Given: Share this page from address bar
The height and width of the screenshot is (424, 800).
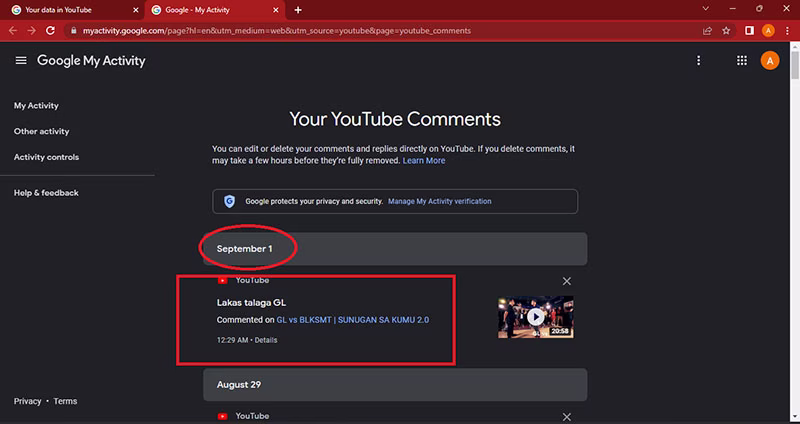Looking at the screenshot, I should [x=707, y=31].
